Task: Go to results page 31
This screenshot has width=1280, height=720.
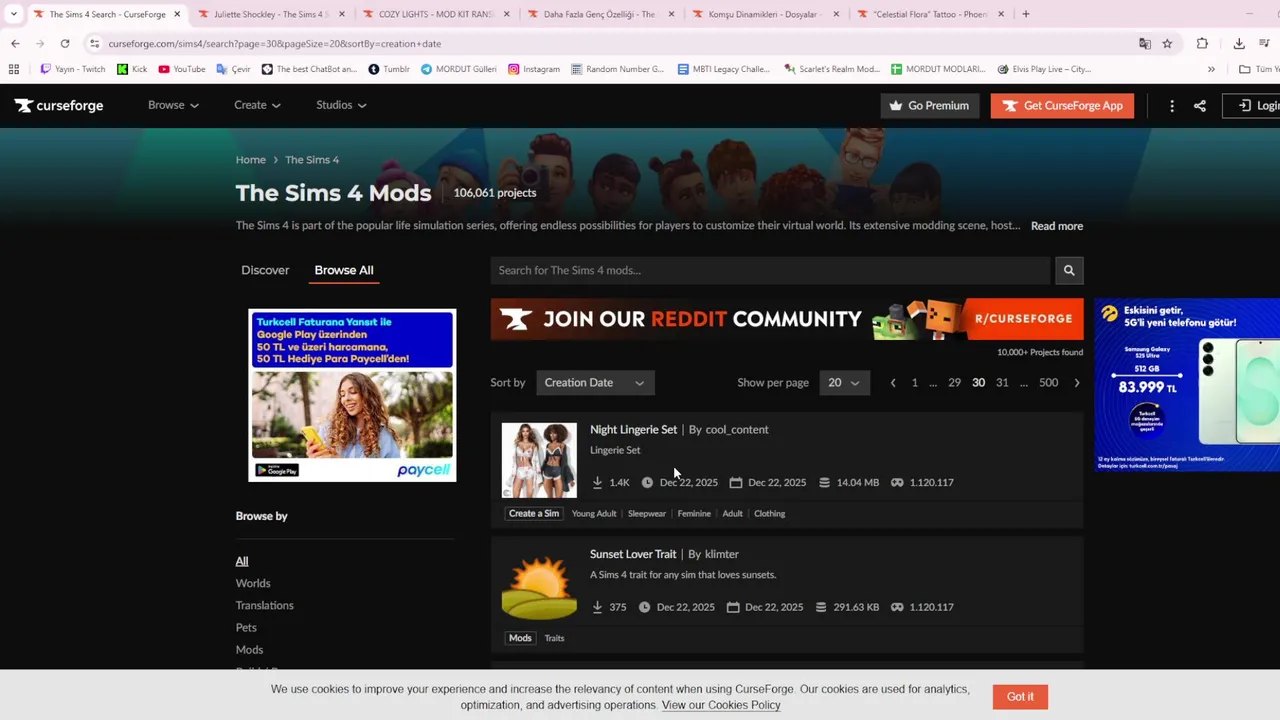Action: click(x=1002, y=383)
